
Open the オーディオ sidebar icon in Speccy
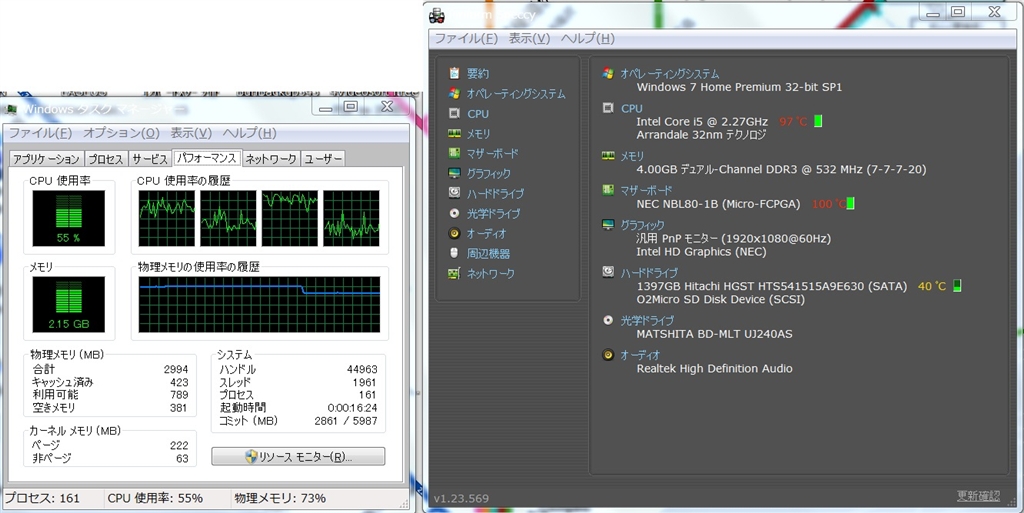[455, 233]
